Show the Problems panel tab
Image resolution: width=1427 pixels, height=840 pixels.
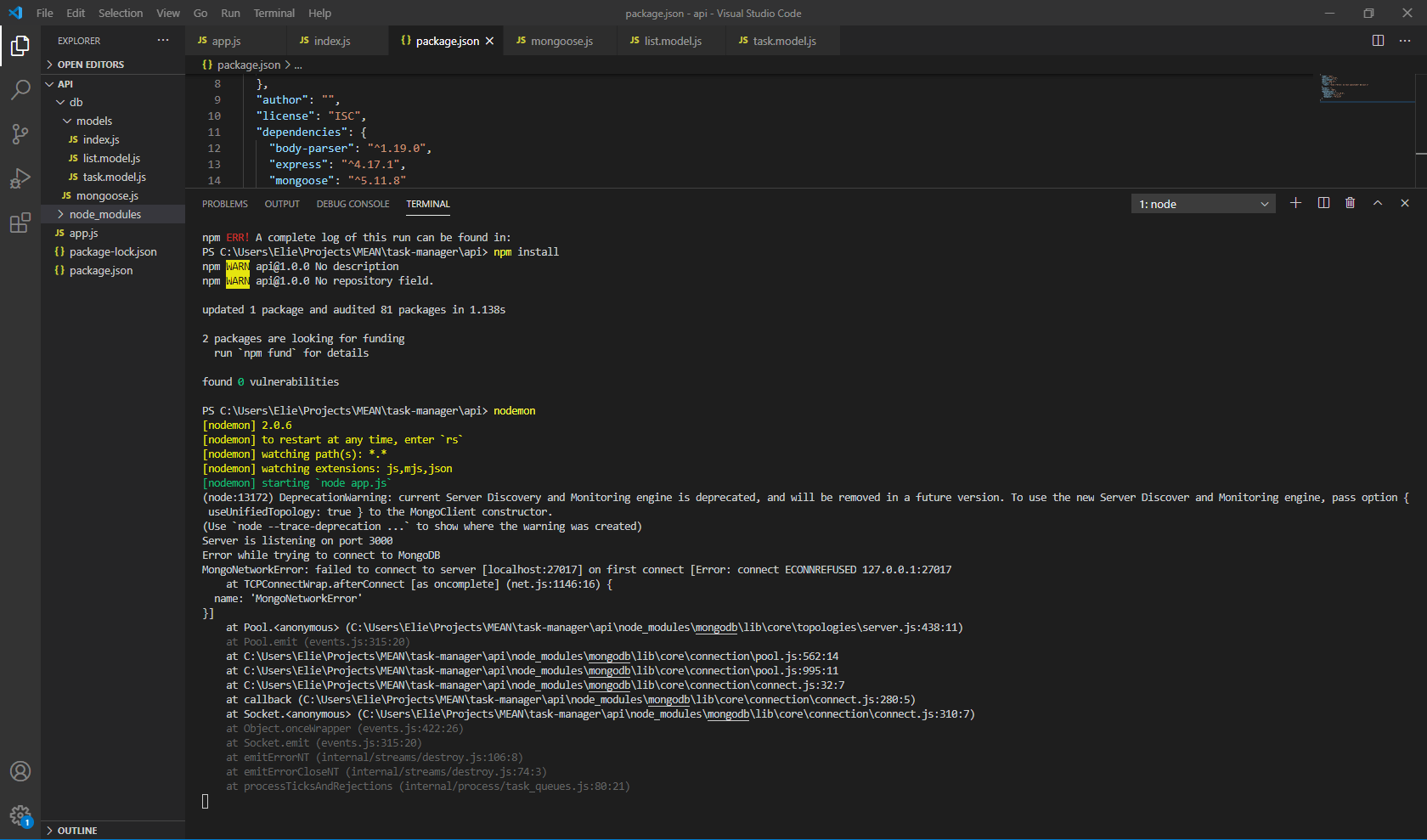tap(225, 204)
